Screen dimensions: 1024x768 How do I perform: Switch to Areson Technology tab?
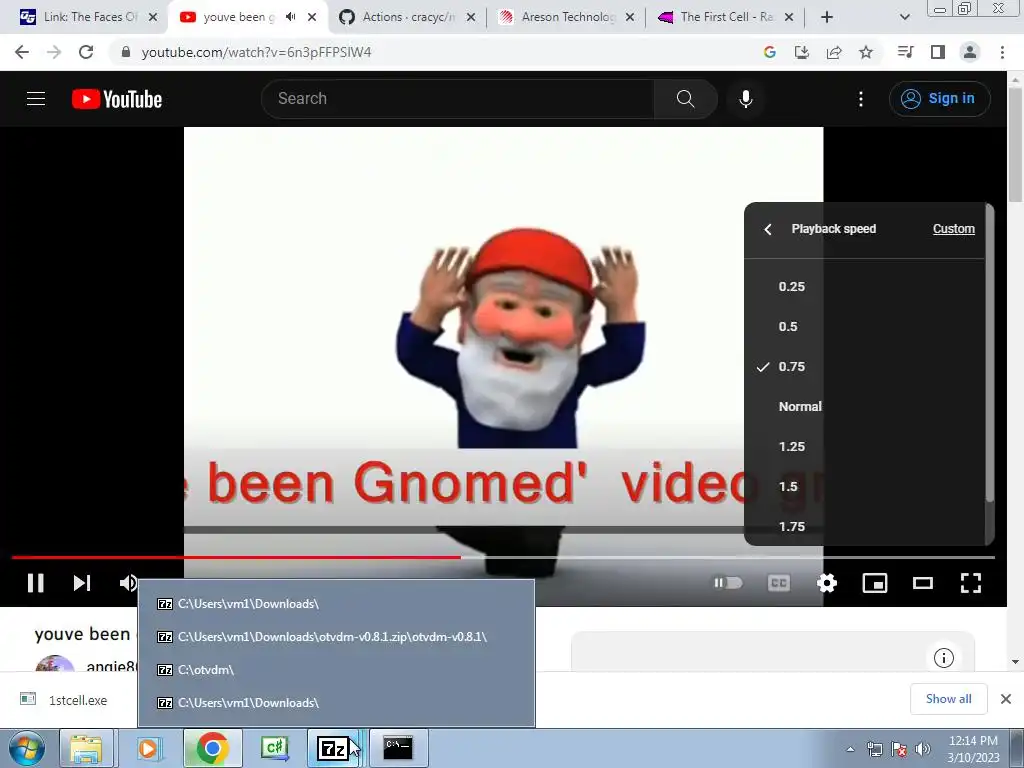coord(567,17)
